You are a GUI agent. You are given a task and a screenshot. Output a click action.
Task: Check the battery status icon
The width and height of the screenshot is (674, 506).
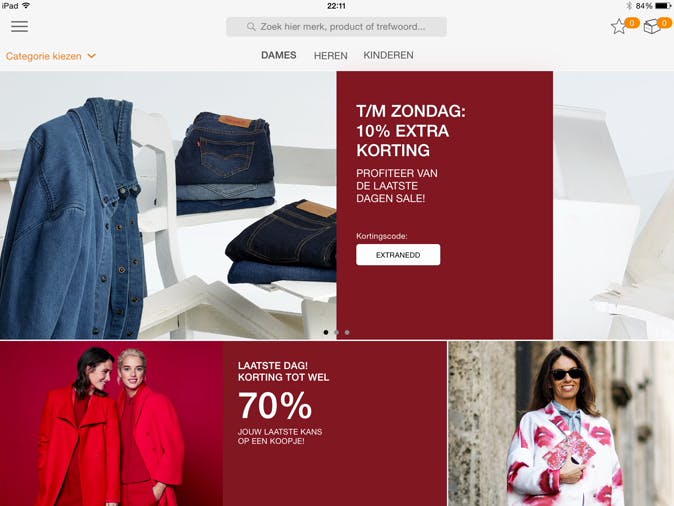coord(663,6)
